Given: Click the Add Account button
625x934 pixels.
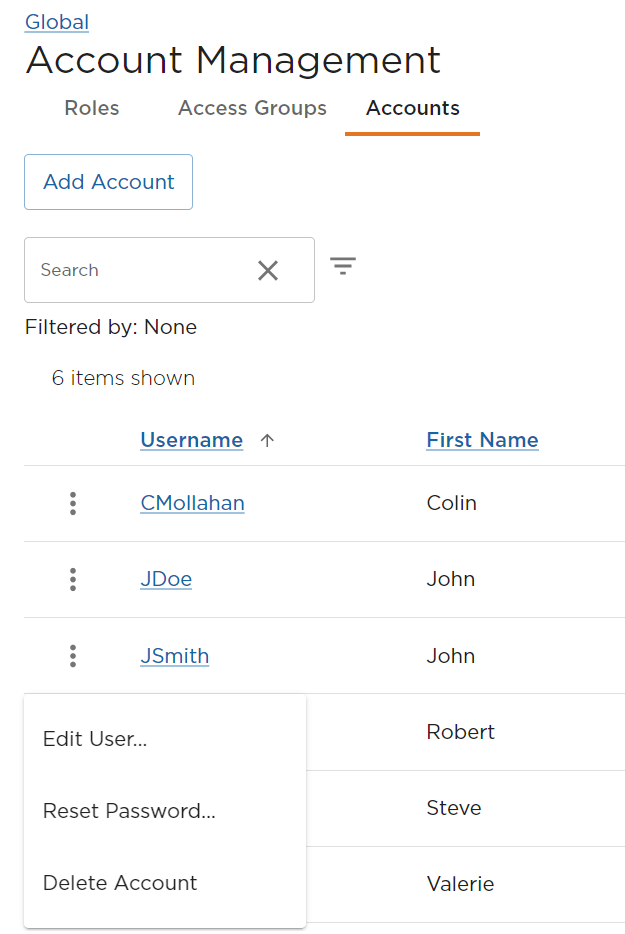Looking at the screenshot, I should pyautogui.click(x=108, y=181).
